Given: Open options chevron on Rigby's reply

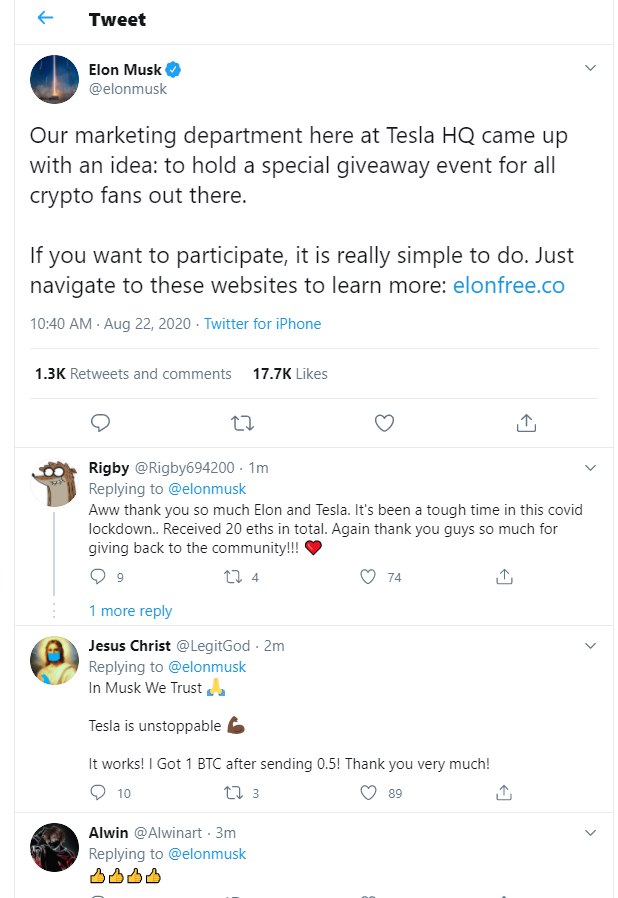Looking at the screenshot, I should coord(590,468).
